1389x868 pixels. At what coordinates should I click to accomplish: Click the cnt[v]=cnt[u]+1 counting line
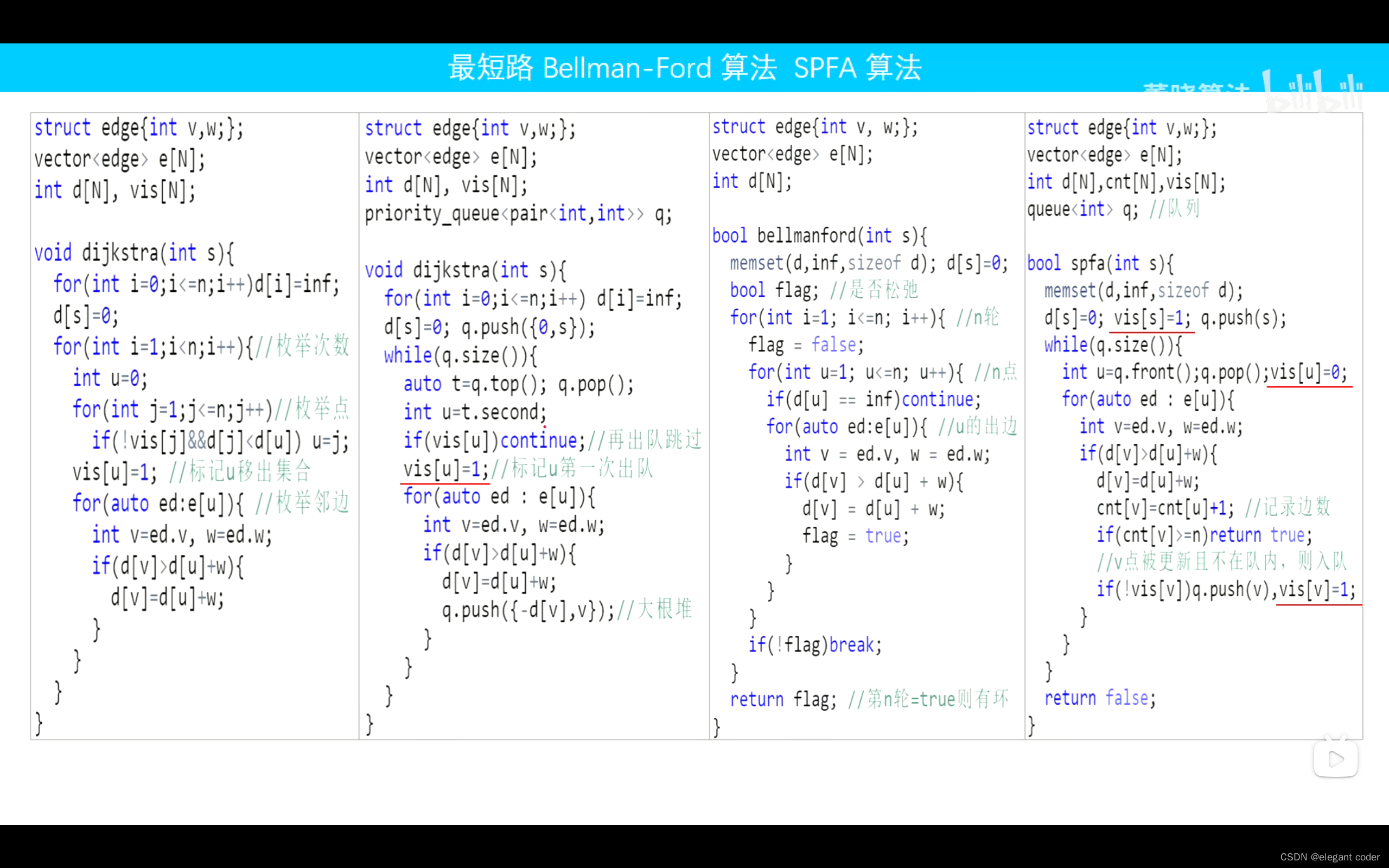pos(1164,507)
